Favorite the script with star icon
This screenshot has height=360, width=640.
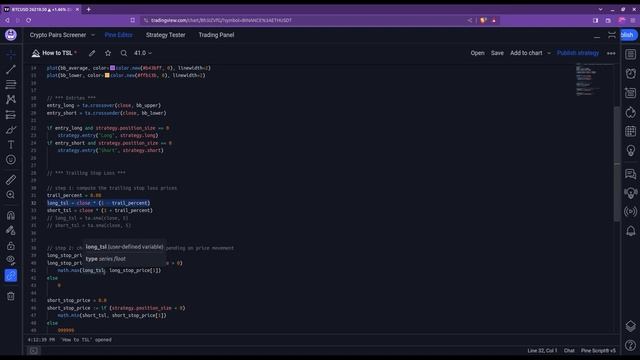108,53
